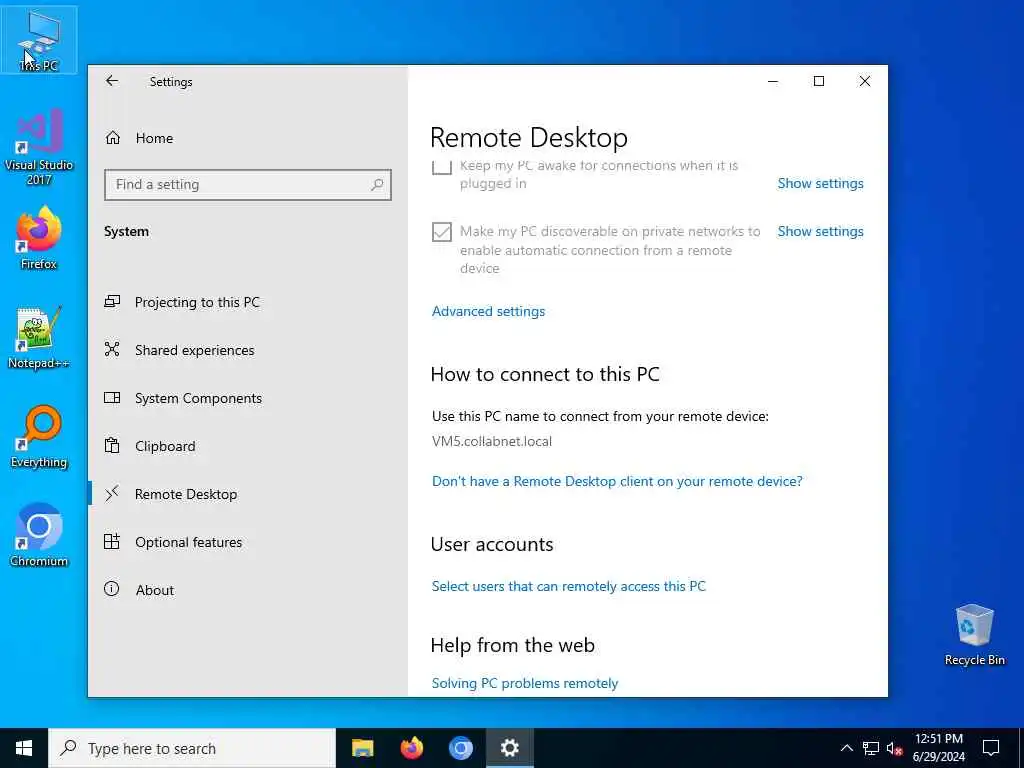The image size is (1024, 768).
Task: Click the network tray icon
Action: click(x=871, y=748)
